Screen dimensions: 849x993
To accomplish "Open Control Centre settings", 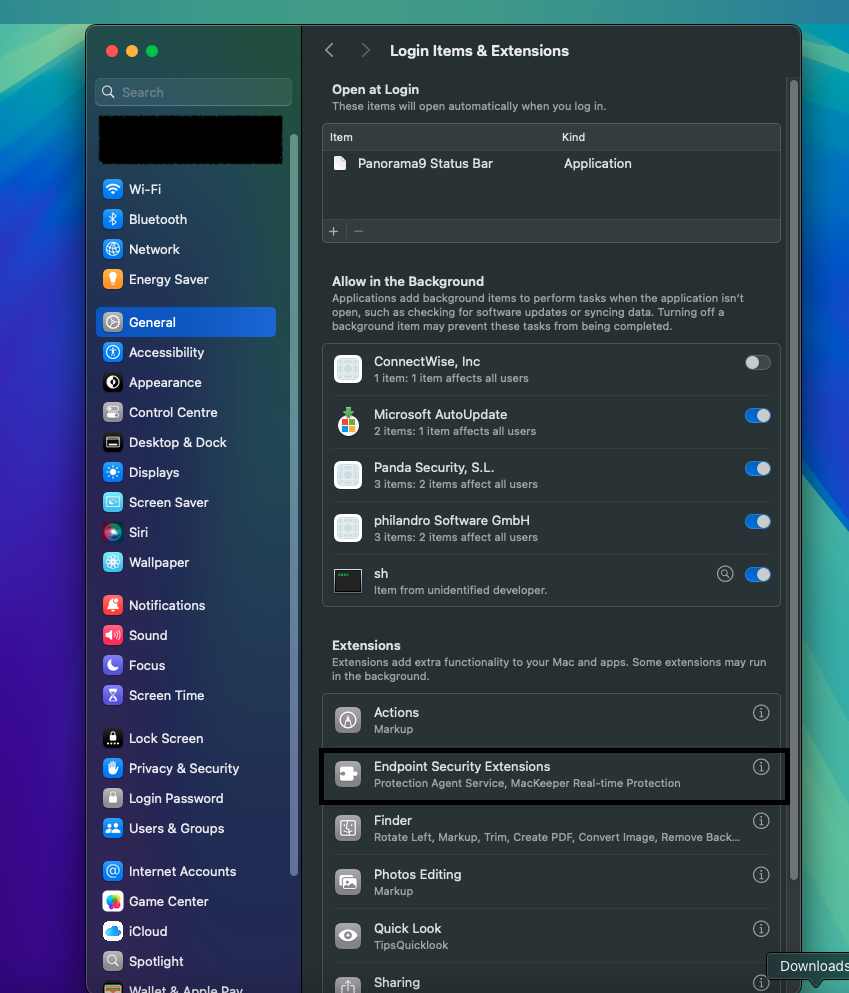I will tap(186, 412).
